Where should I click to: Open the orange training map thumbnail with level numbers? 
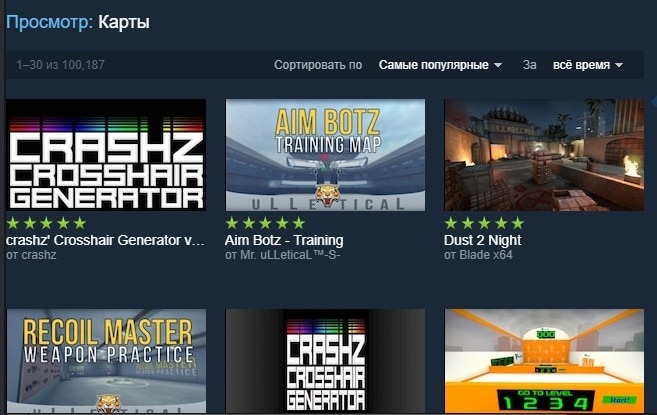point(544,361)
